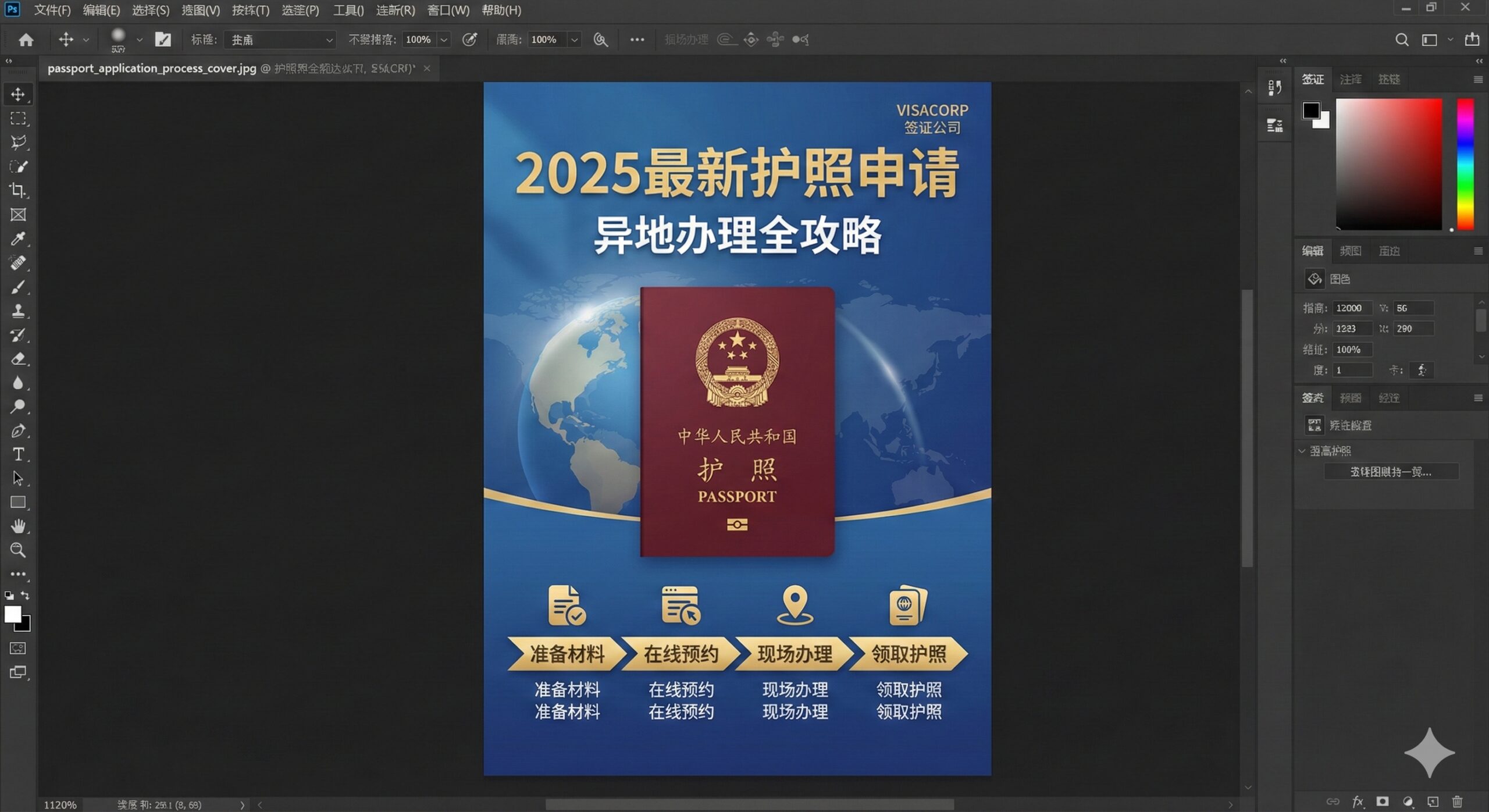Screen dimensions: 1489x812
Task: Select the Hand tool
Action: (x=18, y=526)
